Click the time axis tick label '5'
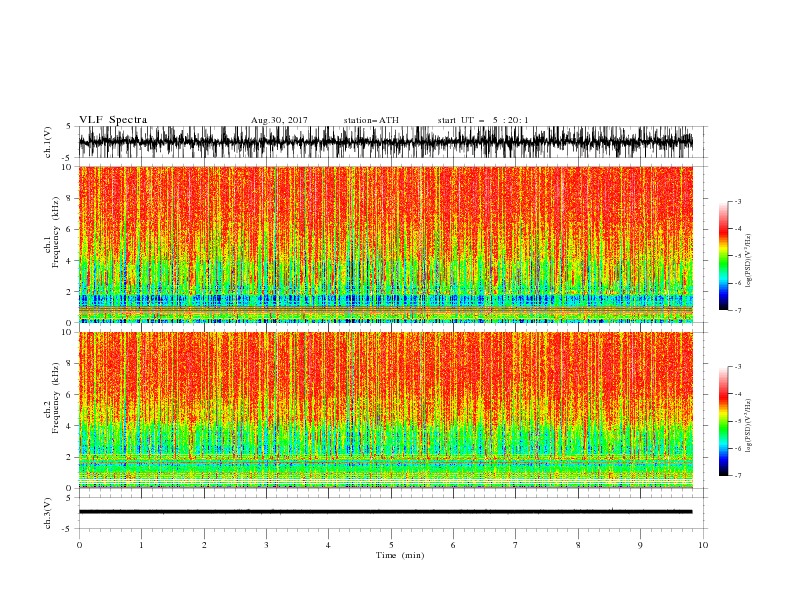 coord(391,545)
